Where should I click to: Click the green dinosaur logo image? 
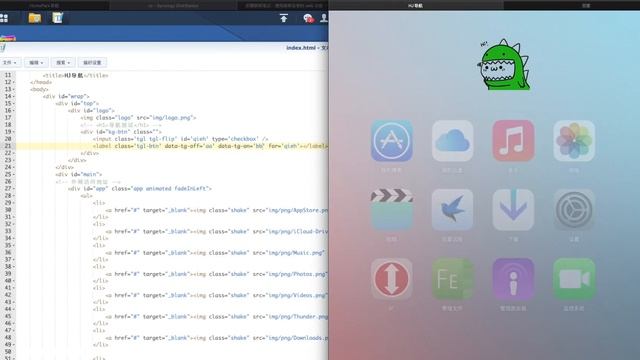coord(504,64)
